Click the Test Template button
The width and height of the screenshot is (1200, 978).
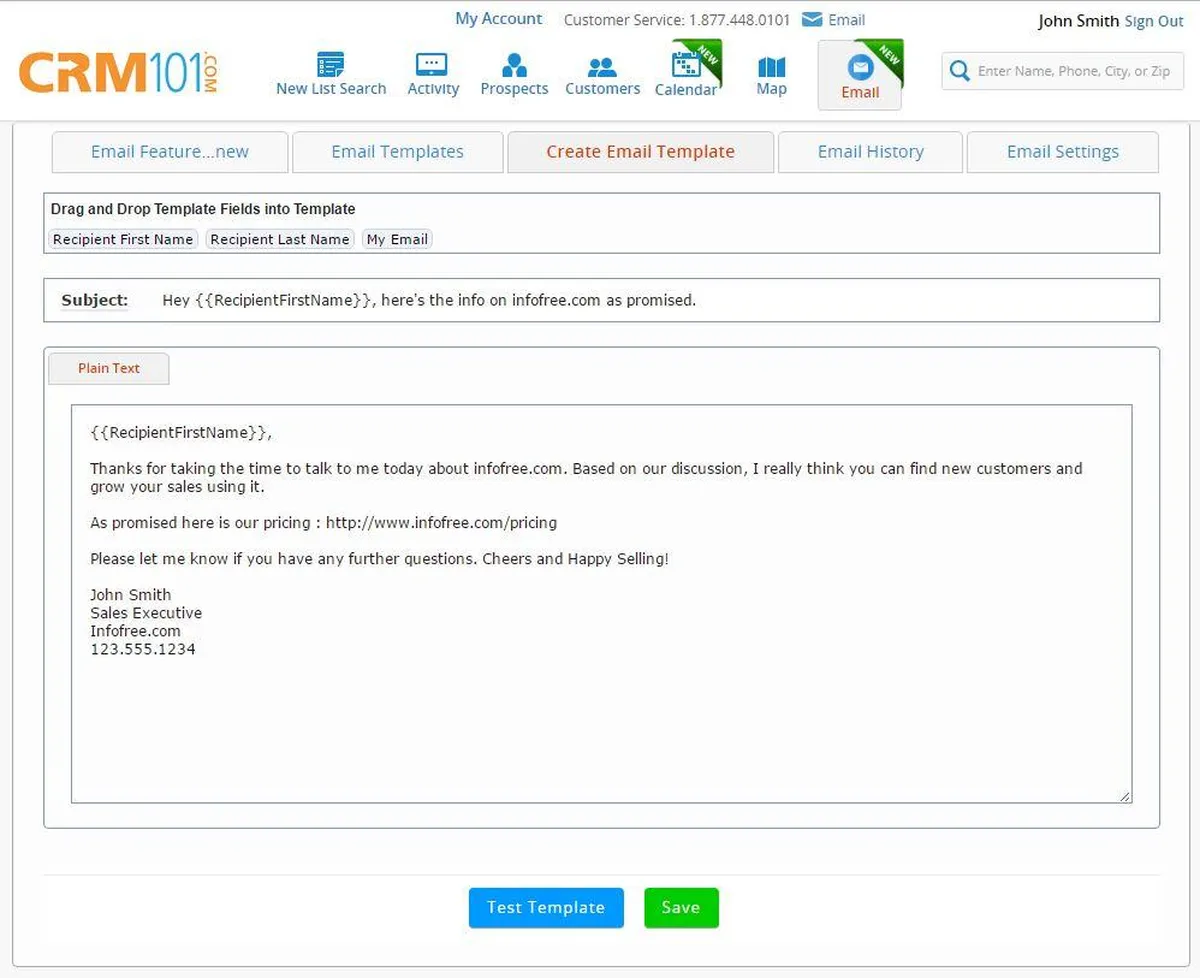coord(546,908)
